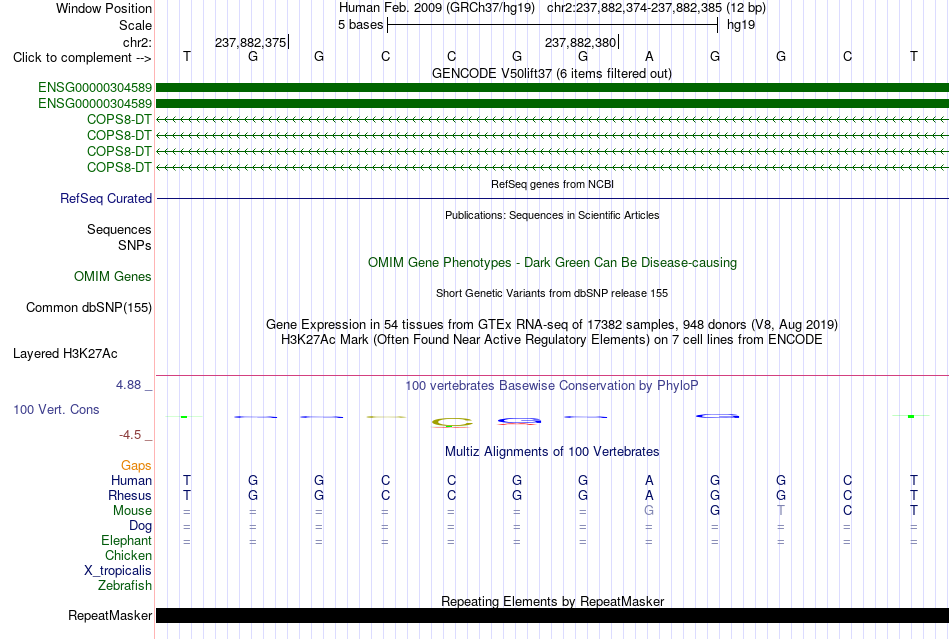Open Multiz Alignments of 100 Vertebrates title

(x=552, y=452)
